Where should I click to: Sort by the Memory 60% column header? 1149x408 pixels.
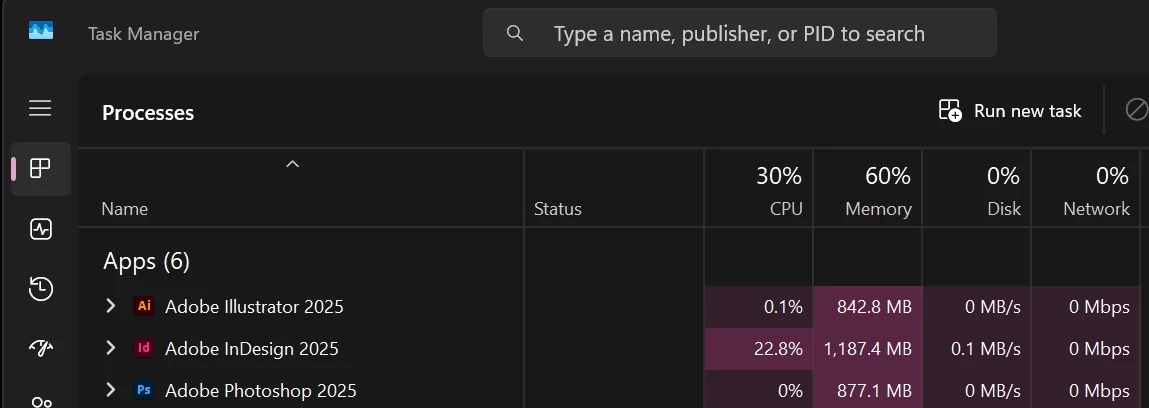coord(868,189)
